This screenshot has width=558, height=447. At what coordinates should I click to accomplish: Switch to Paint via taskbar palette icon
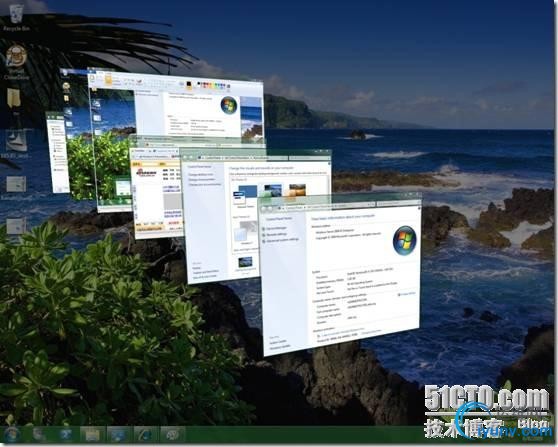pyautogui.click(x=172, y=435)
